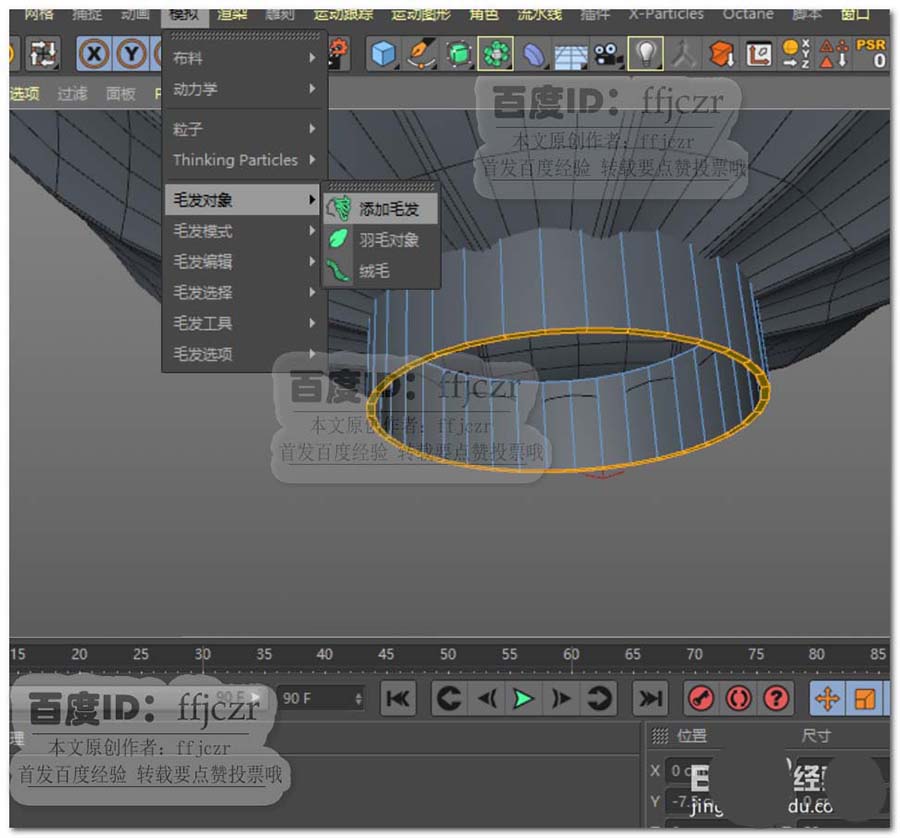
Task: Click the red framed spline toolbar icon
Action: pos(758,55)
